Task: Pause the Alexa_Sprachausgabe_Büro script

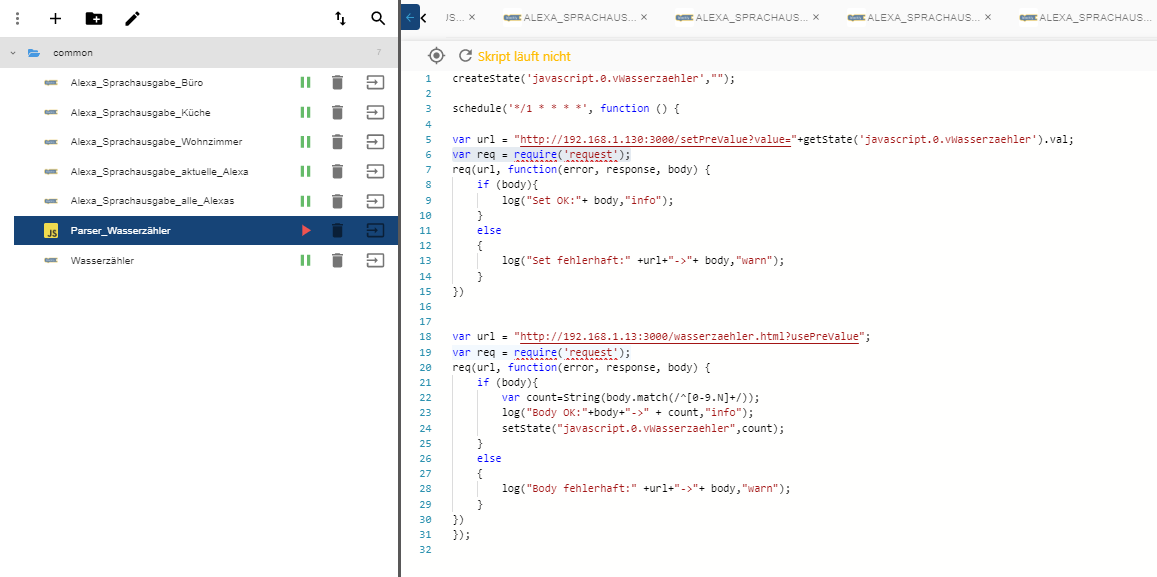Action: [x=305, y=83]
